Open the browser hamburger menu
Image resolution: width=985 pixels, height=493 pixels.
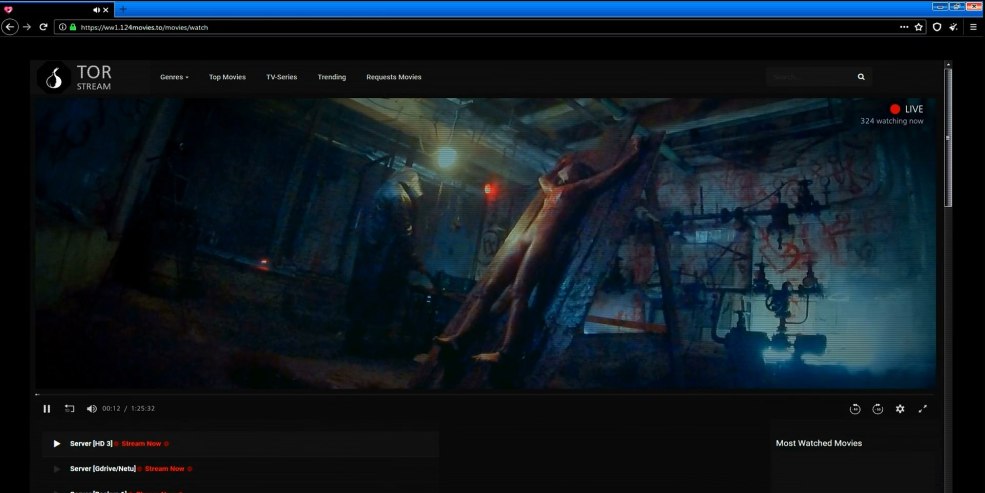pos(974,27)
